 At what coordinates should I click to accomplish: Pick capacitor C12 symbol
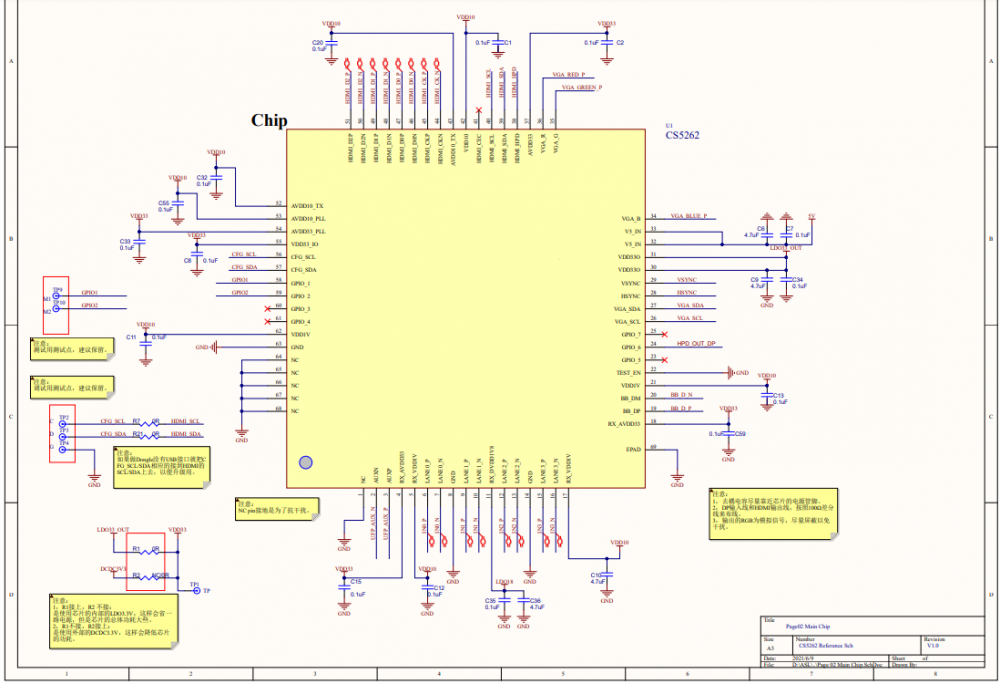(x=427, y=587)
